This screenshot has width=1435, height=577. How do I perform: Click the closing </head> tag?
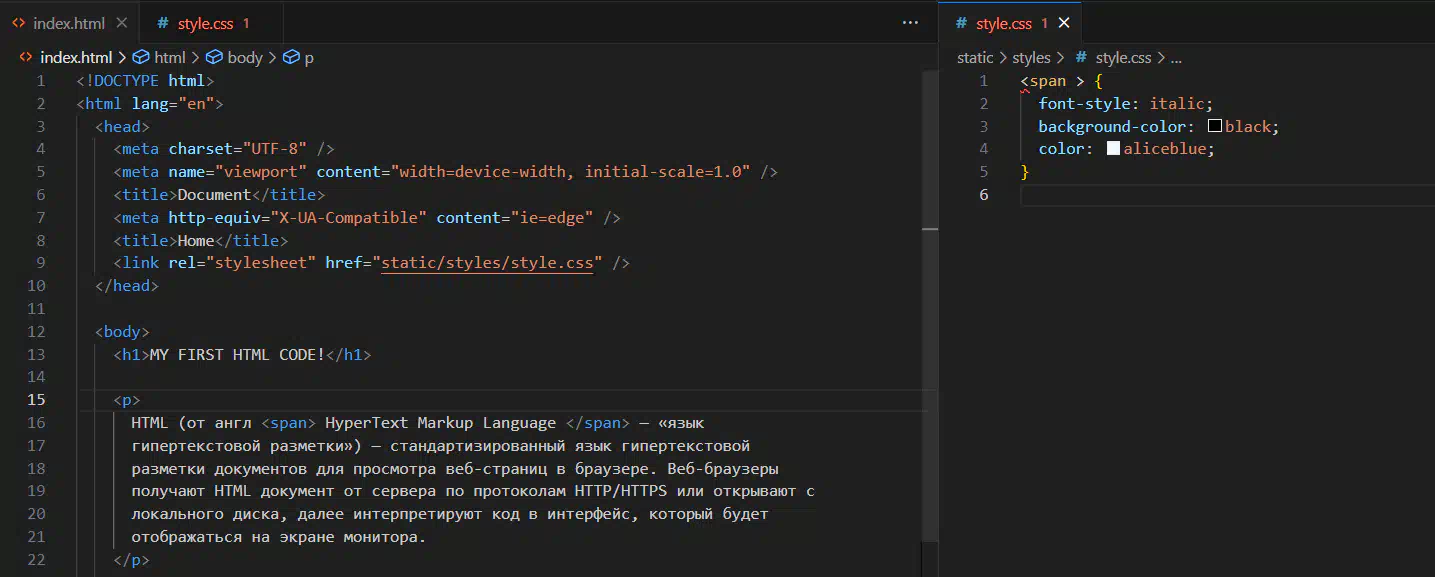tap(127, 286)
